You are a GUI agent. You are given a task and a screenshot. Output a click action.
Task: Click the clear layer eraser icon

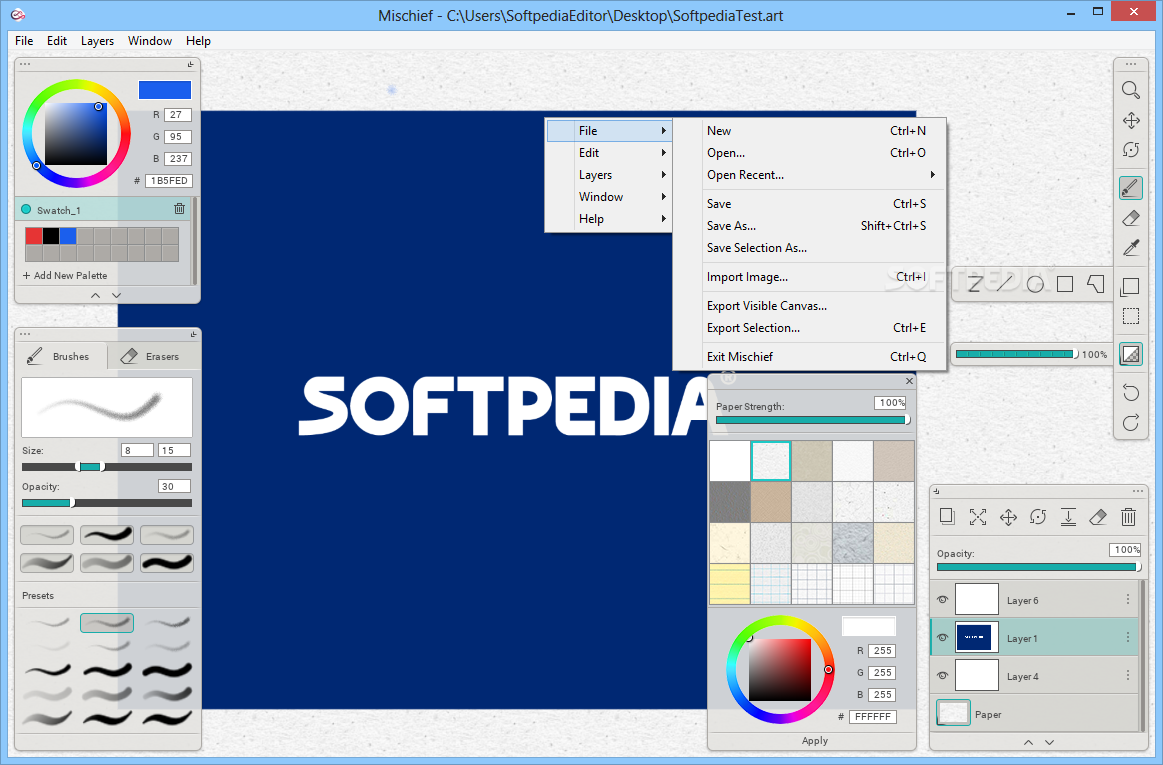[1098, 517]
